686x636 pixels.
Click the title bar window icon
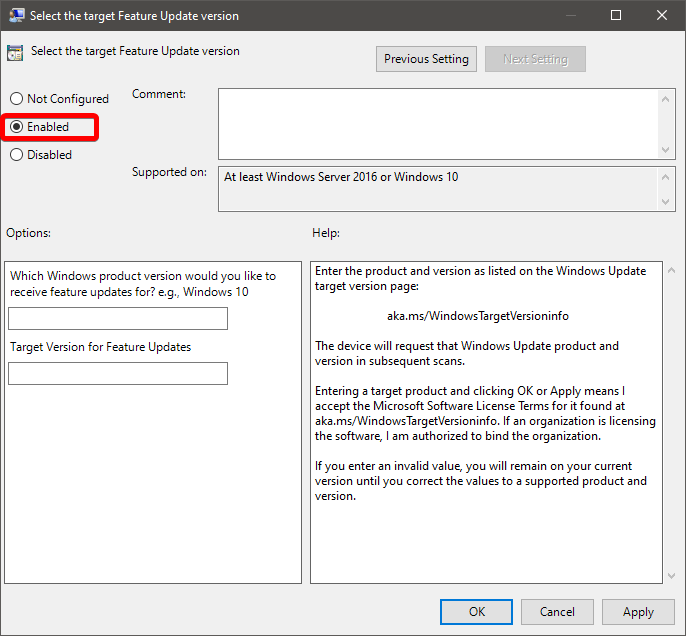17,15
